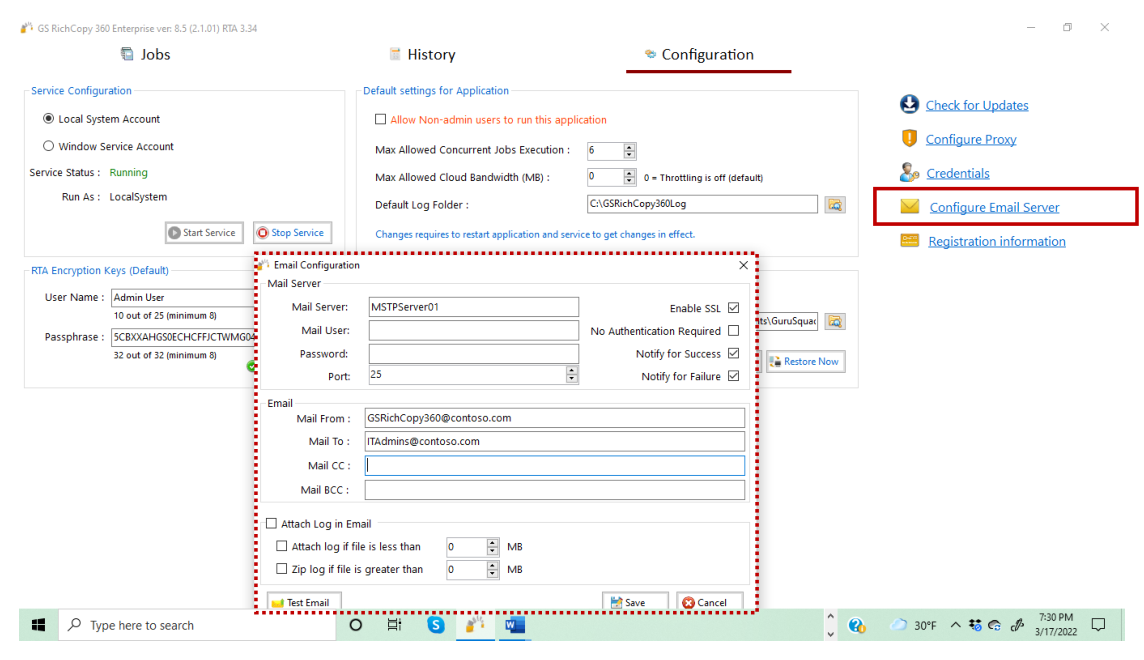This screenshot has height=660, width=1144.
Task: Click the Credentials user icon
Action: [x=909, y=173]
